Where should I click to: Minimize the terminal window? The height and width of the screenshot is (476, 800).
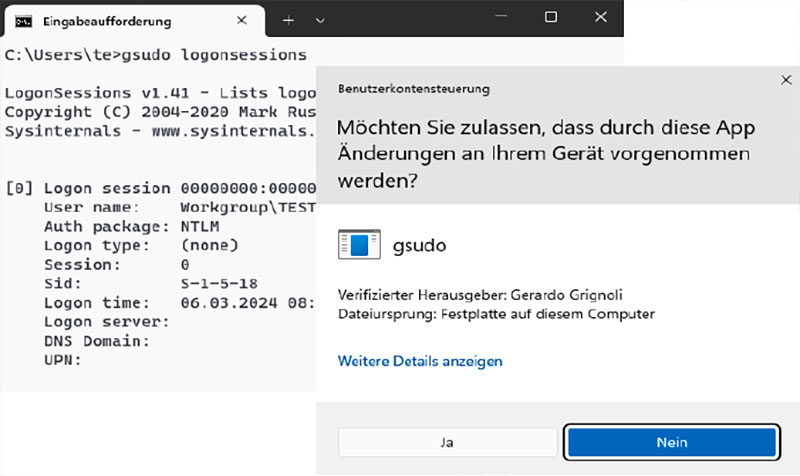501,17
